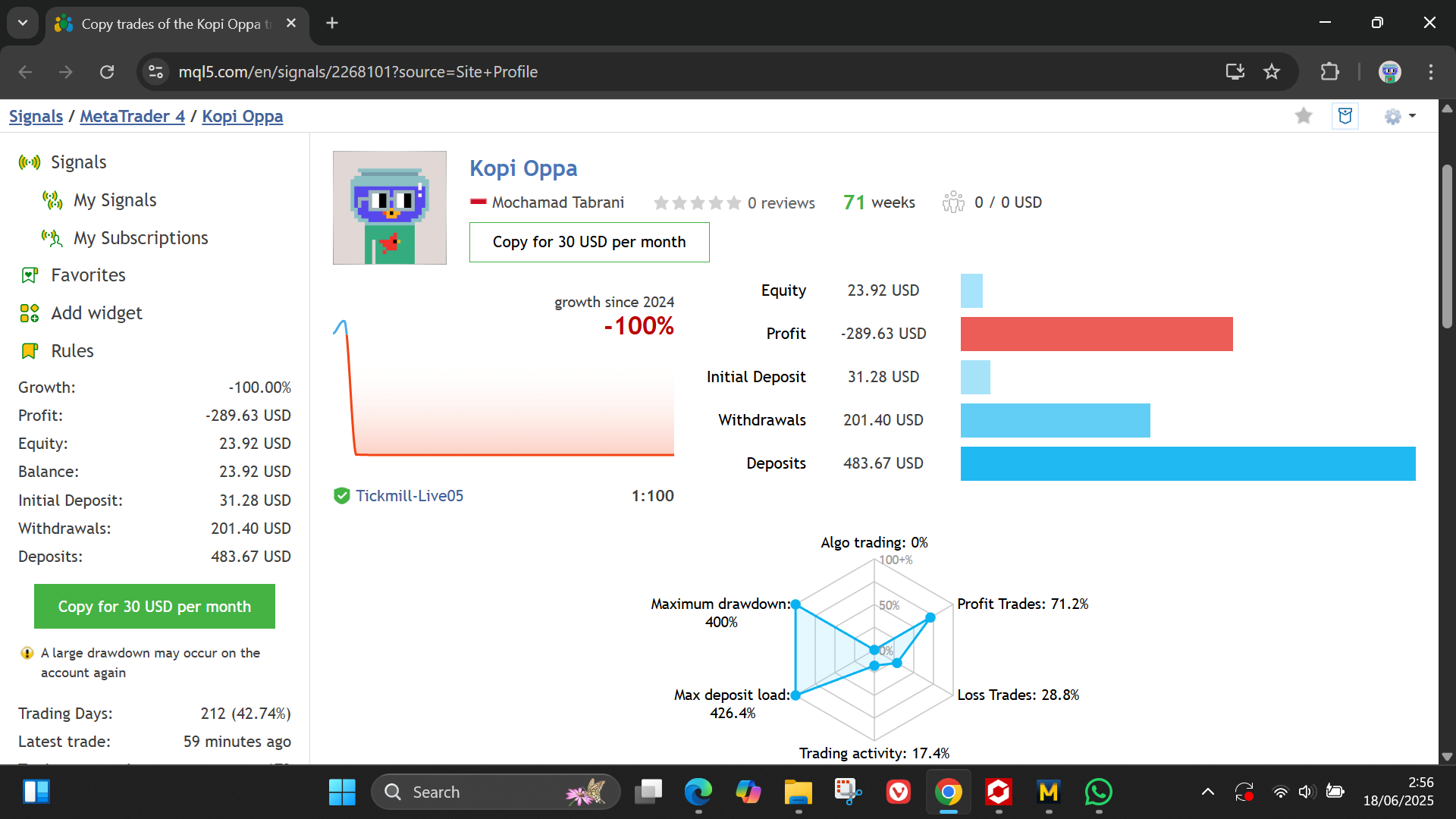The image size is (1456, 819).
Task: Open the Windows Start menu
Action: coord(342,792)
